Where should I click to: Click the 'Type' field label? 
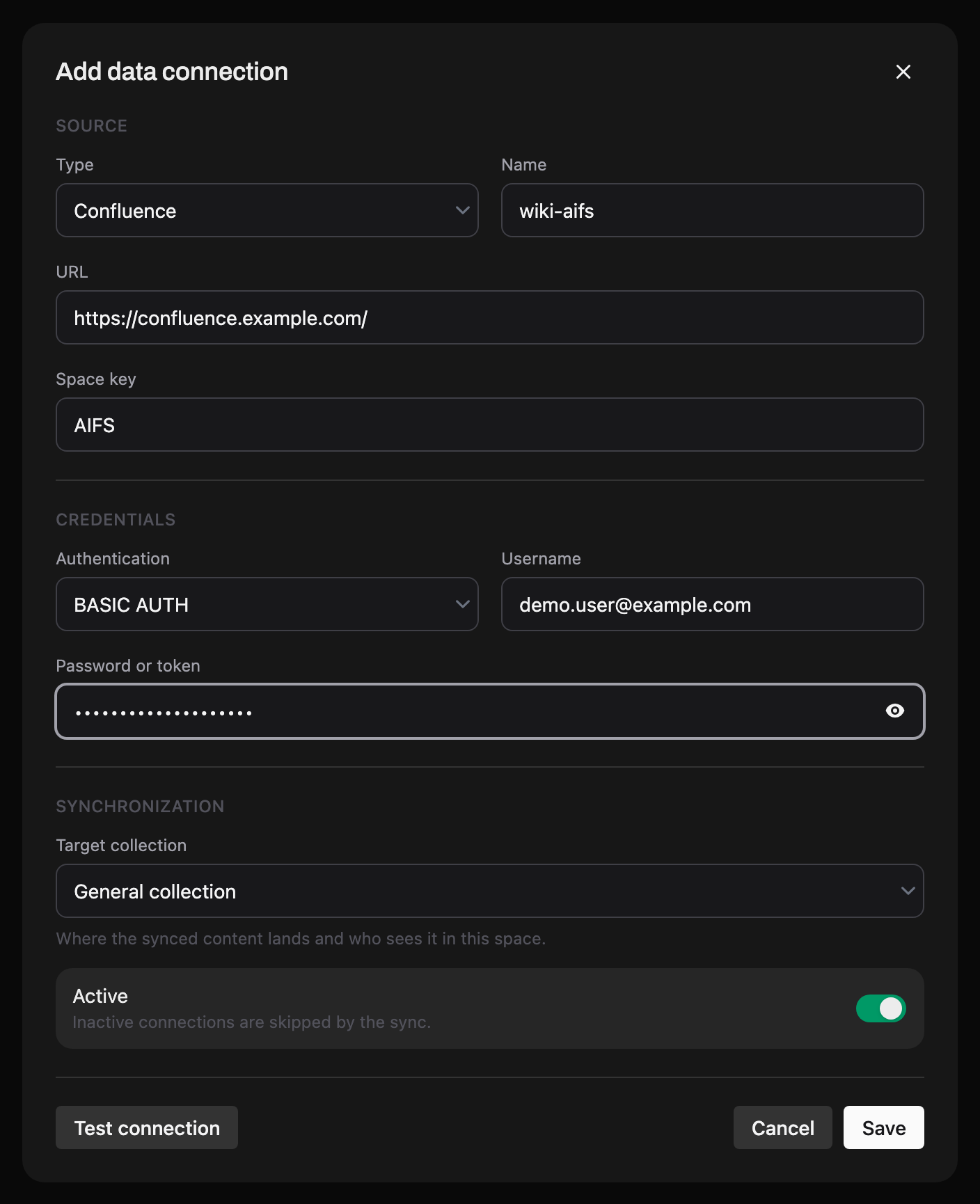[74, 165]
